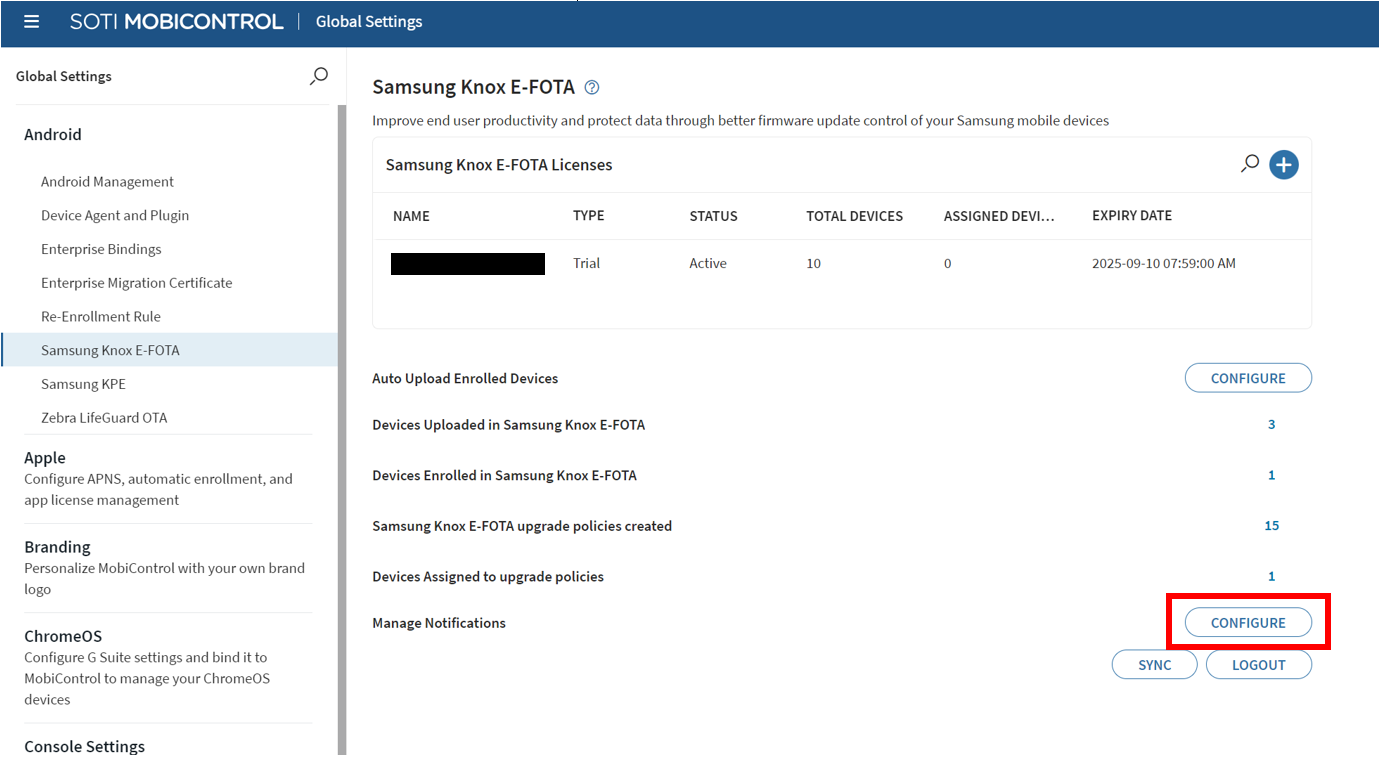Screen dimensions: 1380x757
Task: Expand the ChromeOS section
Action: point(63,636)
